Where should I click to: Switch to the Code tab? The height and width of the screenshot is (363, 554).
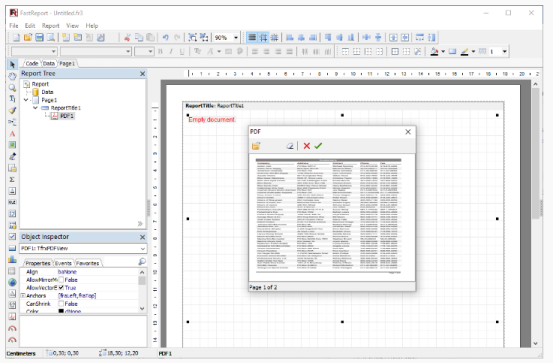(x=31, y=64)
